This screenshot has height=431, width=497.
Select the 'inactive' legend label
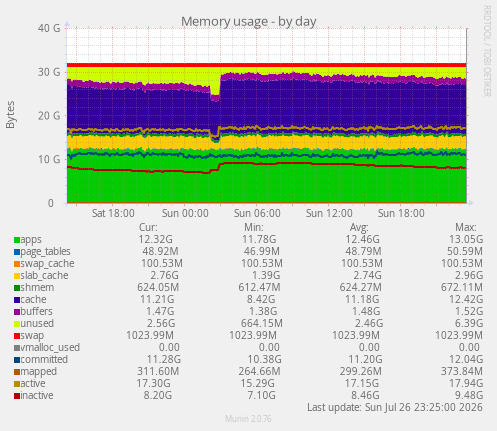coord(37,396)
